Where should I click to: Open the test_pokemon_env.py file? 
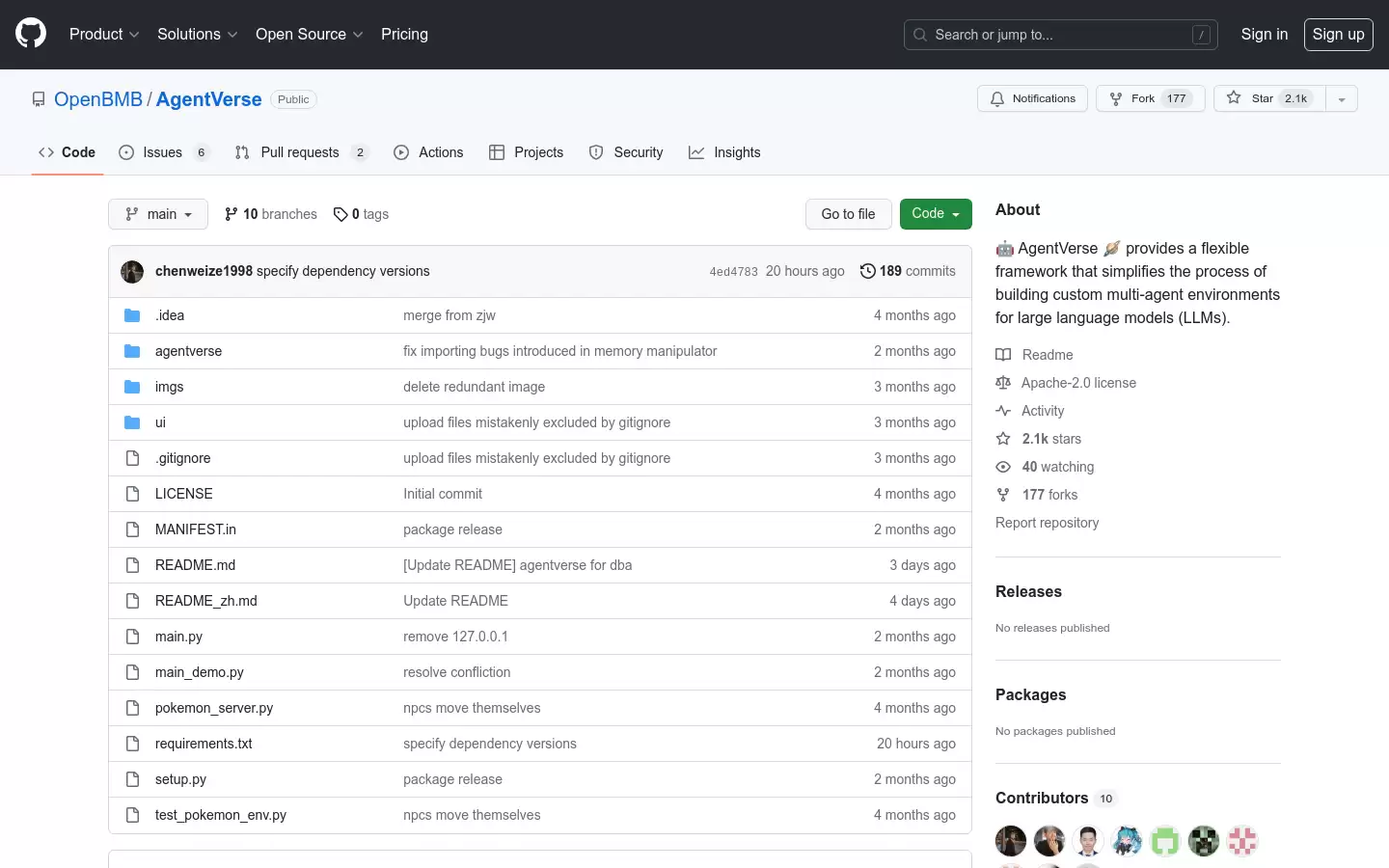tap(221, 815)
